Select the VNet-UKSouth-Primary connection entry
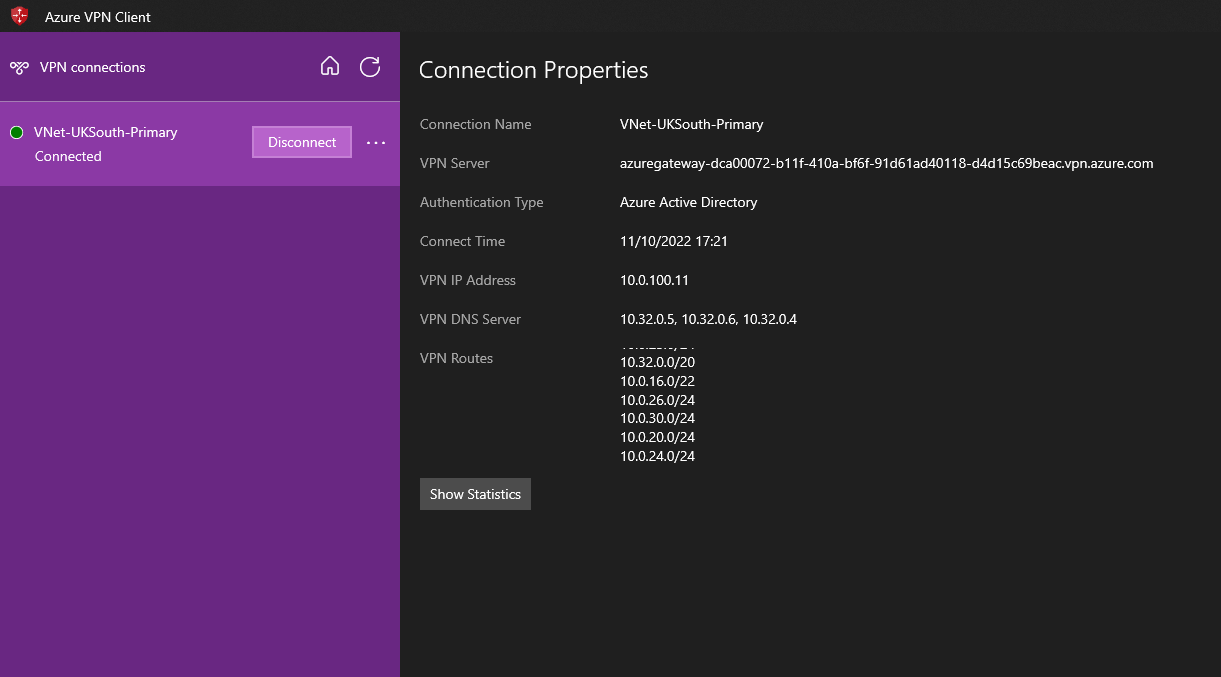 pos(104,131)
